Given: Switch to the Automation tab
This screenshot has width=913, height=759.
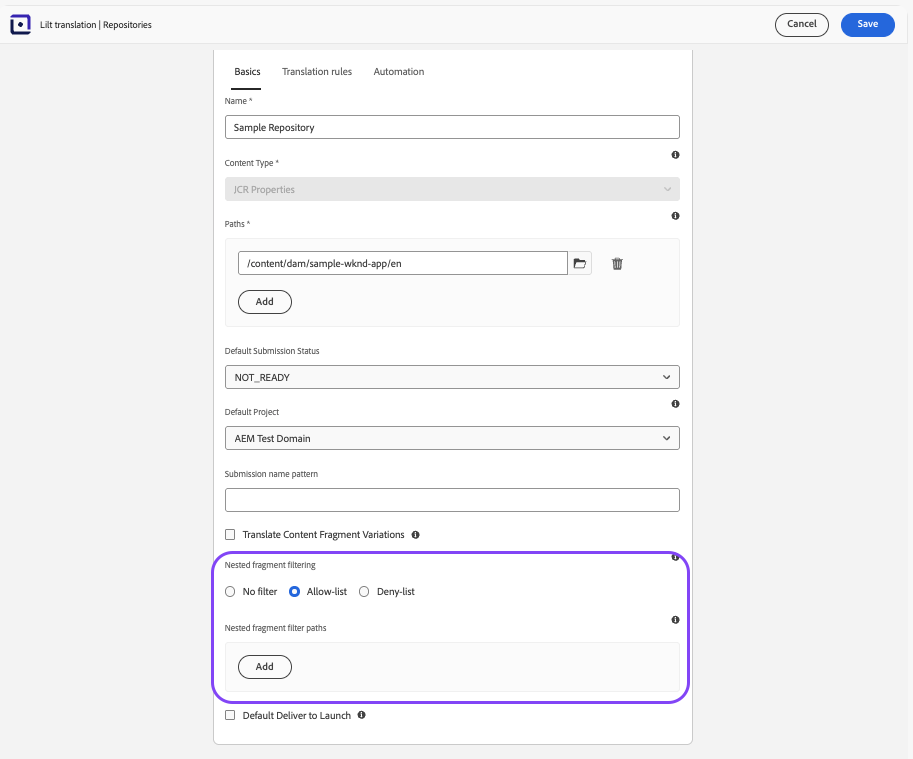Looking at the screenshot, I should [399, 72].
